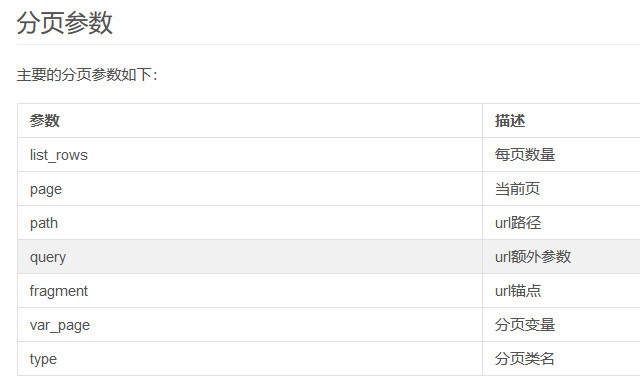
Task: Select the url额外参数 description cell
Action: (x=561, y=257)
